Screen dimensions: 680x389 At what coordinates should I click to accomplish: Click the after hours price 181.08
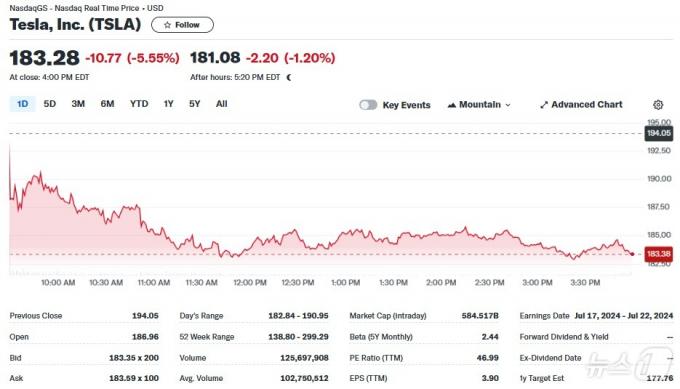pos(215,57)
